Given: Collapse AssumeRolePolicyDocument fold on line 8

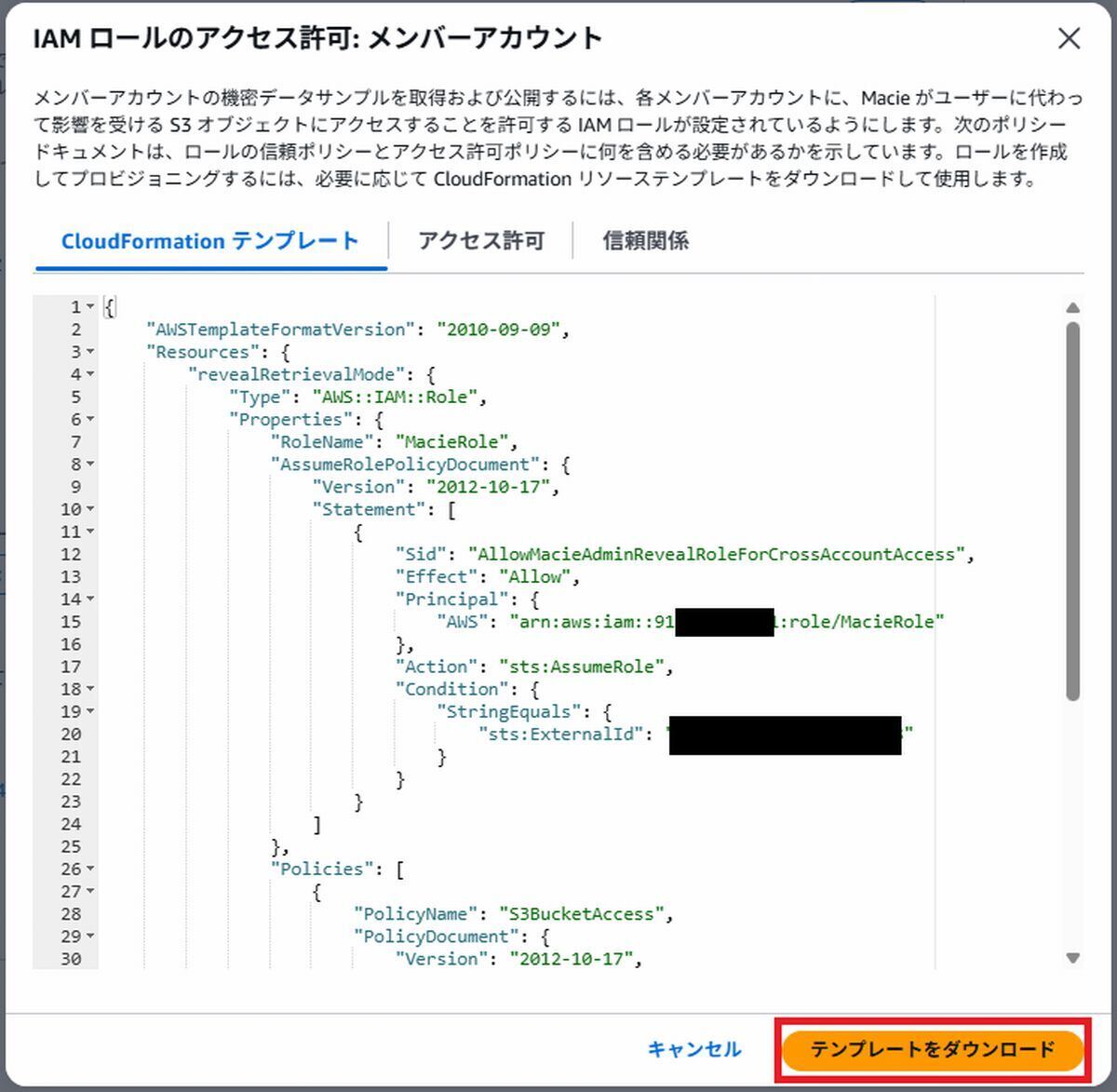Looking at the screenshot, I should click(90, 465).
